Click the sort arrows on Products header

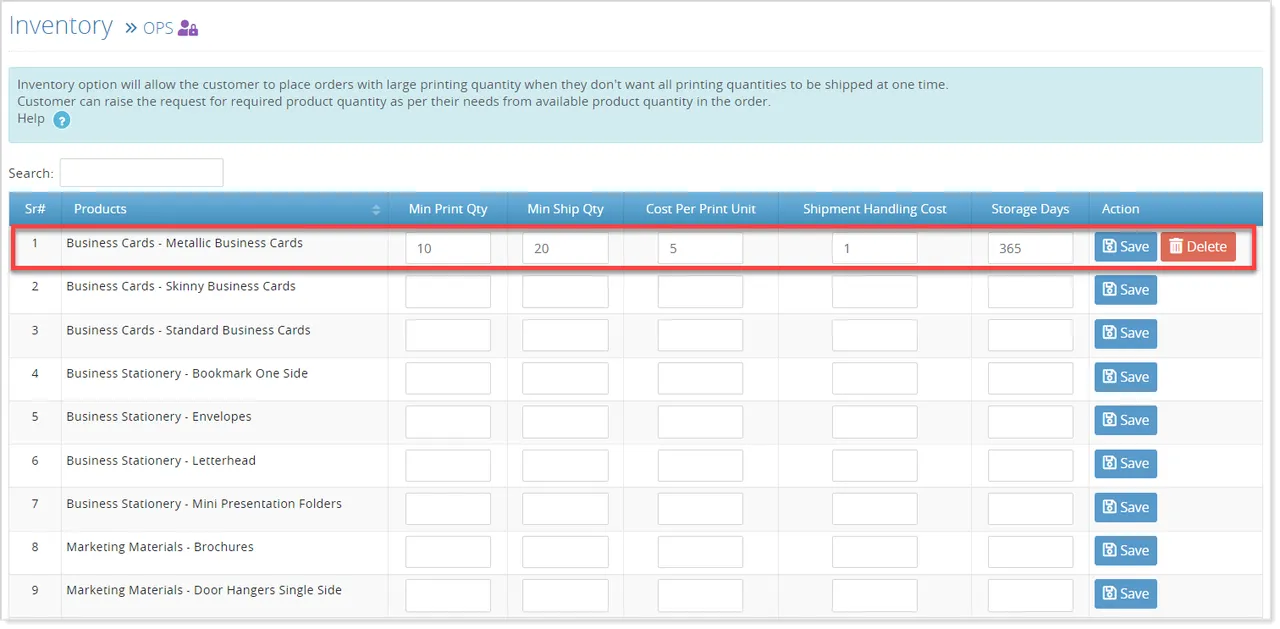[x=376, y=209]
